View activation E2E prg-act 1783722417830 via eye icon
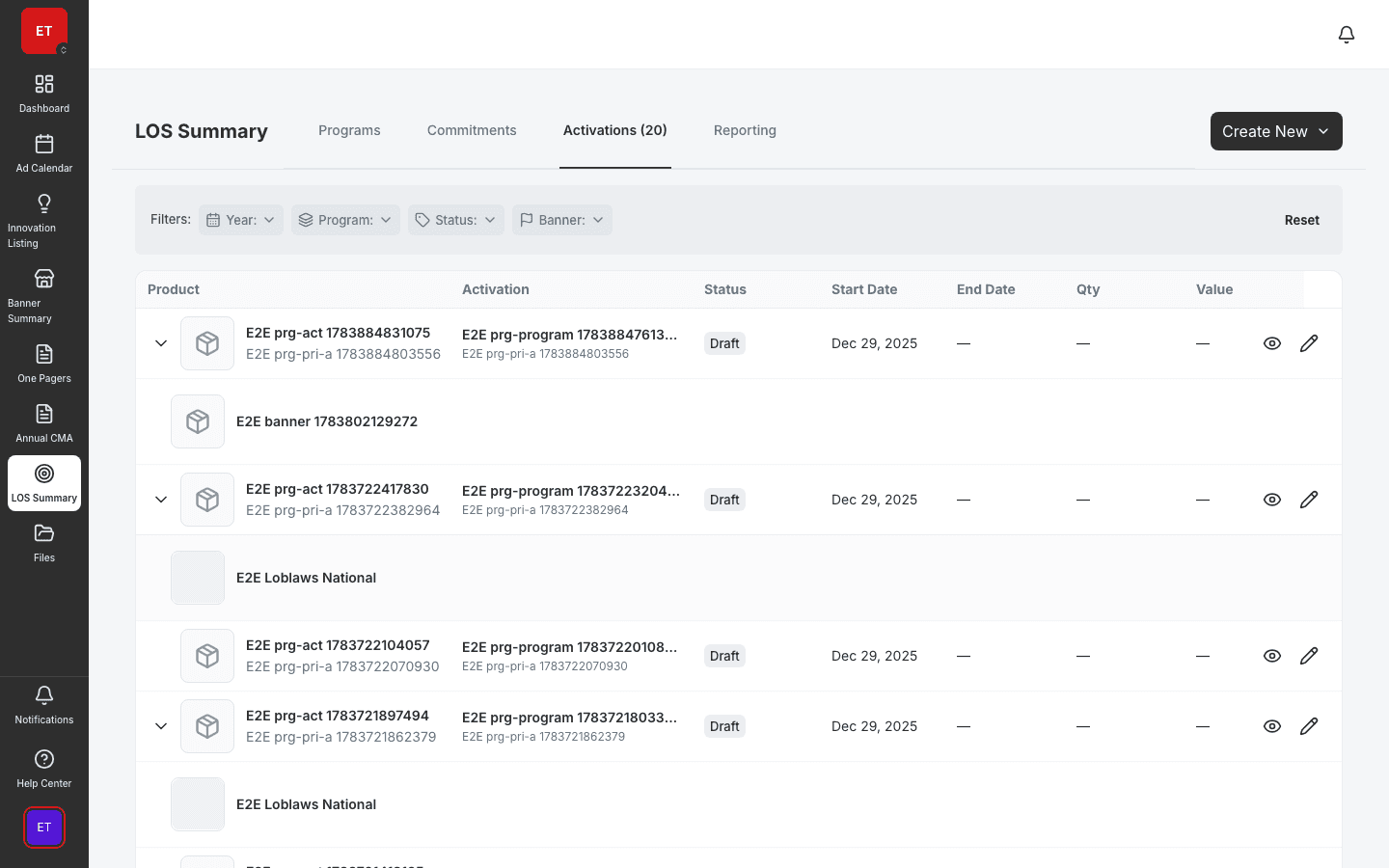Viewport: 1389px width, 868px height. point(1272,500)
